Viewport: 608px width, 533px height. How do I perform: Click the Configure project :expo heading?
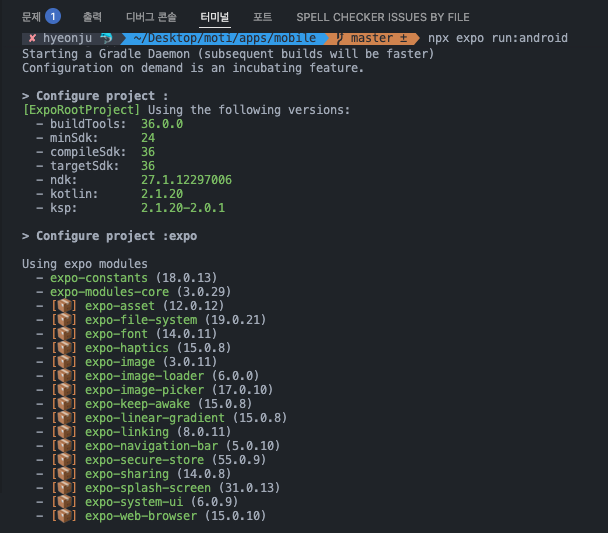pos(109,236)
